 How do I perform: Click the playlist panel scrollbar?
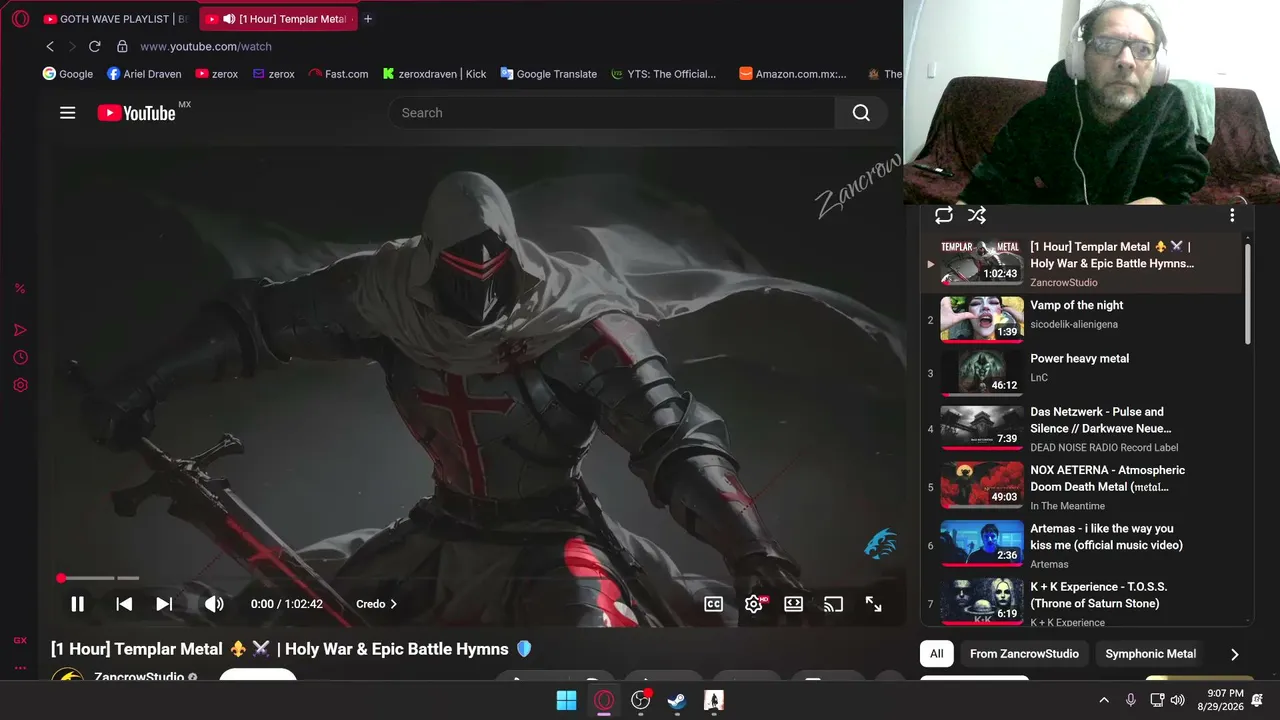tap(1247, 294)
